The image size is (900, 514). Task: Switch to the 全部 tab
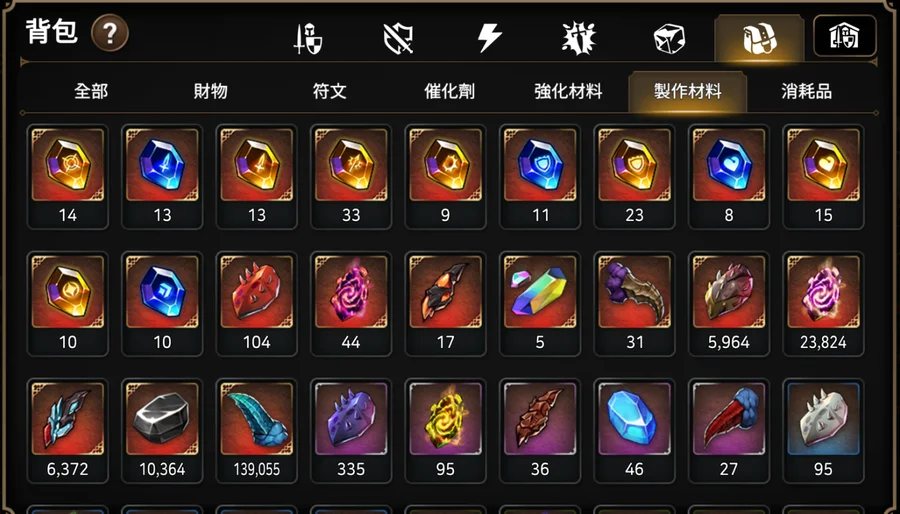[x=91, y=91]
